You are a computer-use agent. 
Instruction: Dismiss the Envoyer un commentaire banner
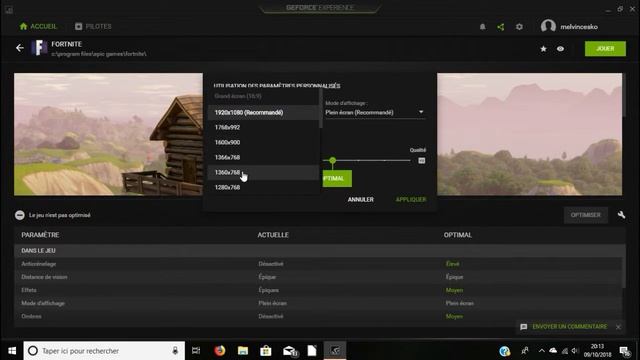618,327
